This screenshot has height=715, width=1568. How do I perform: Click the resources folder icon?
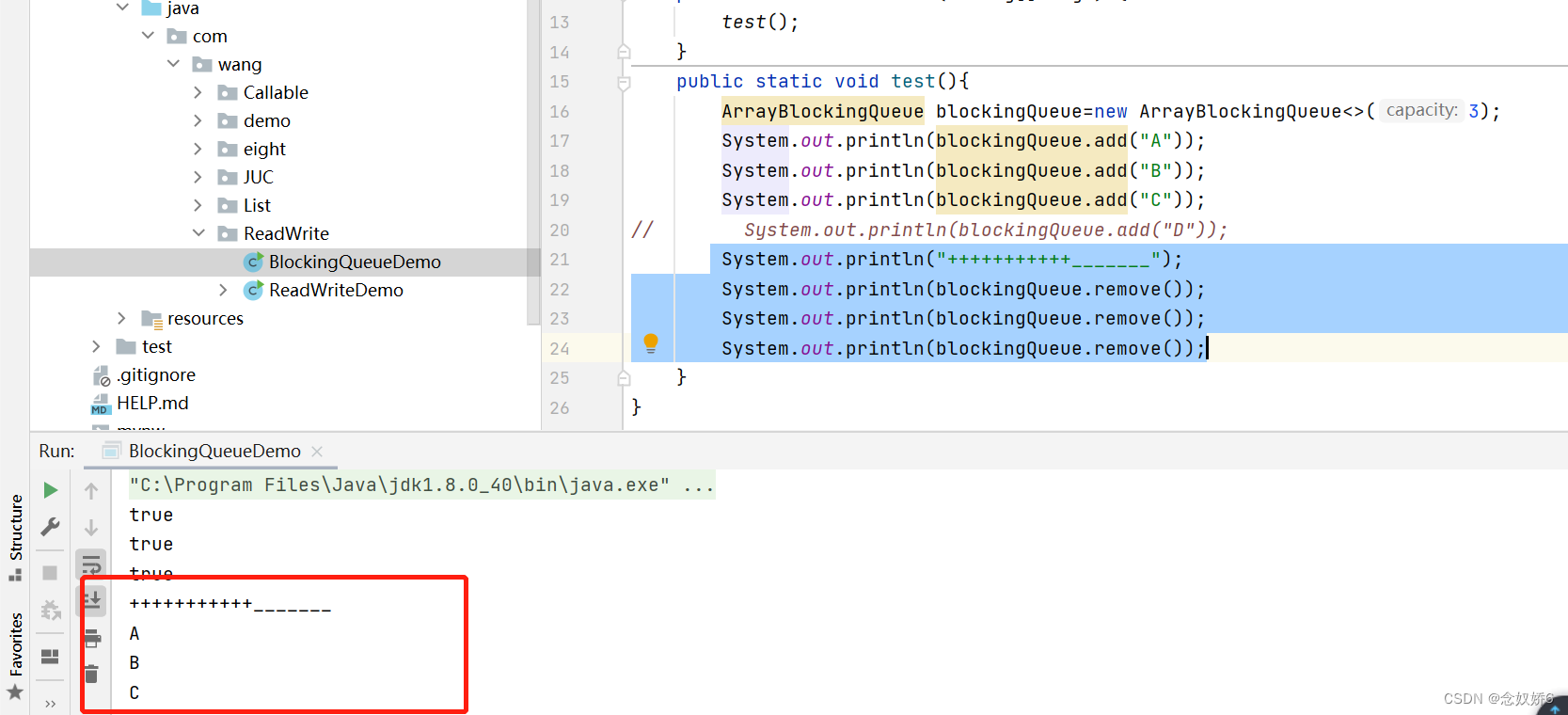pos(151,319)
